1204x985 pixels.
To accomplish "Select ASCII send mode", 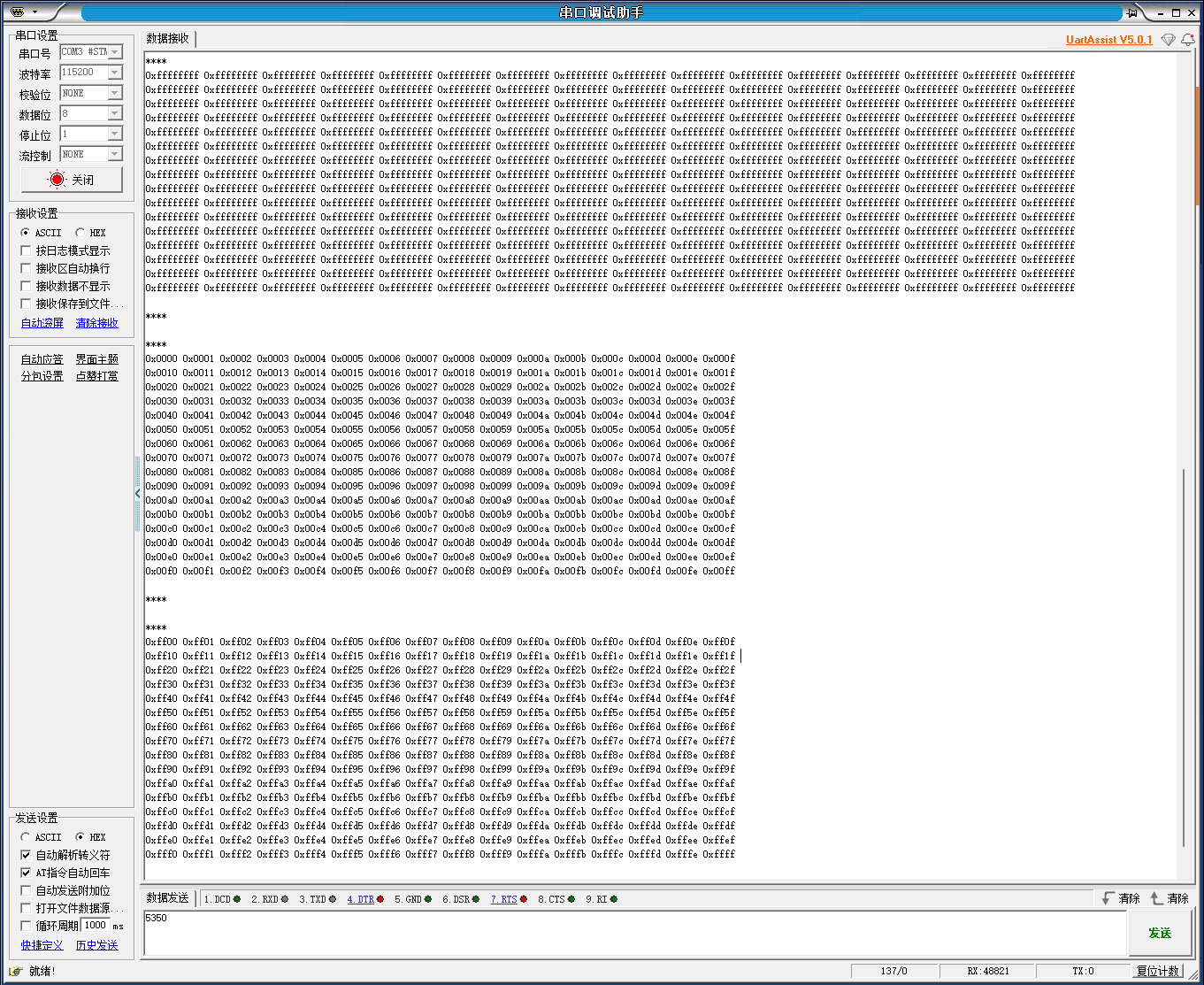I will tap(26, 837).
